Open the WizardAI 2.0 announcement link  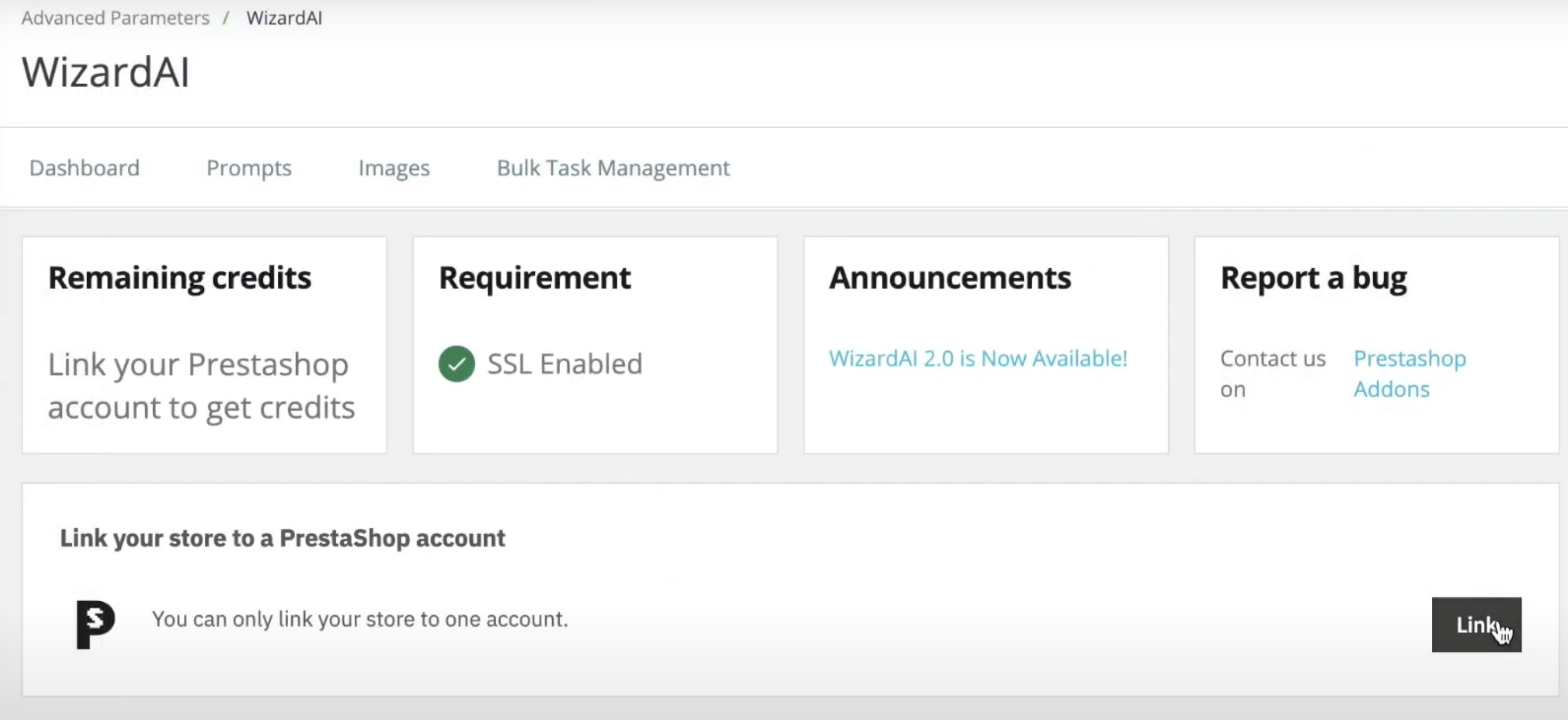pos(978,358)
